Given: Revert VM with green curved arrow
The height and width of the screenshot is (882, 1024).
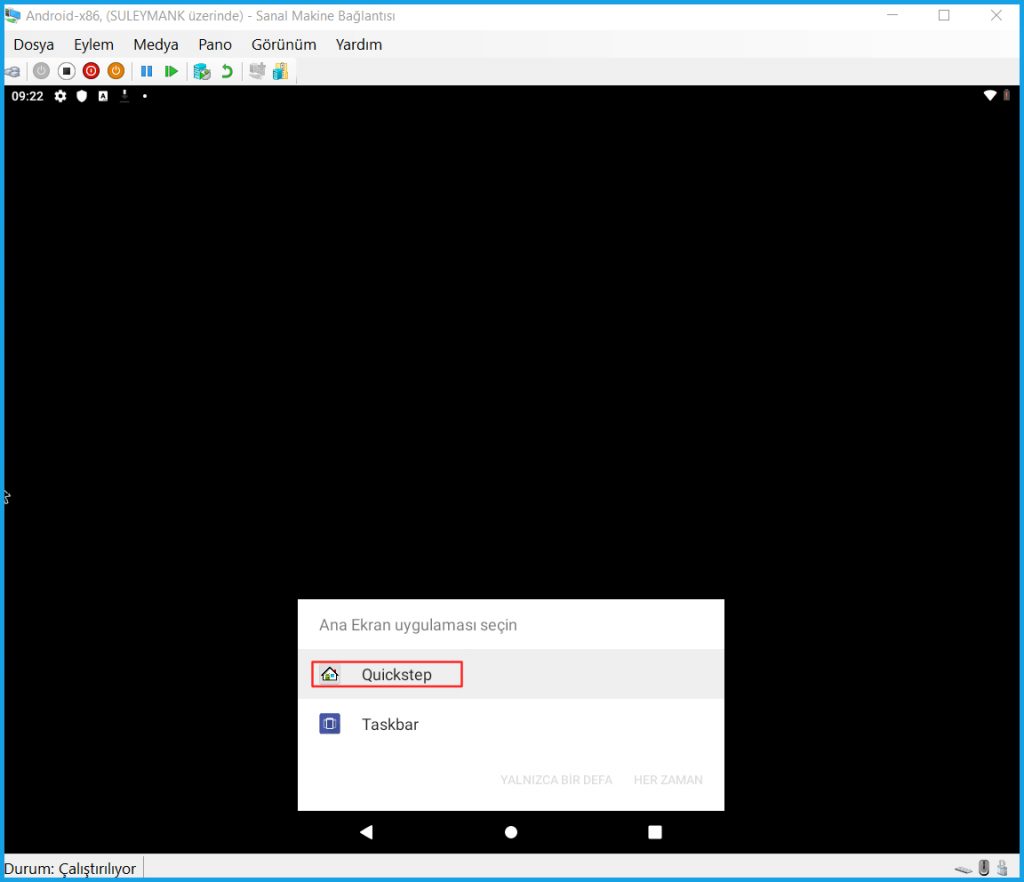Looking at the screenshot, I should tap(227, 71).
